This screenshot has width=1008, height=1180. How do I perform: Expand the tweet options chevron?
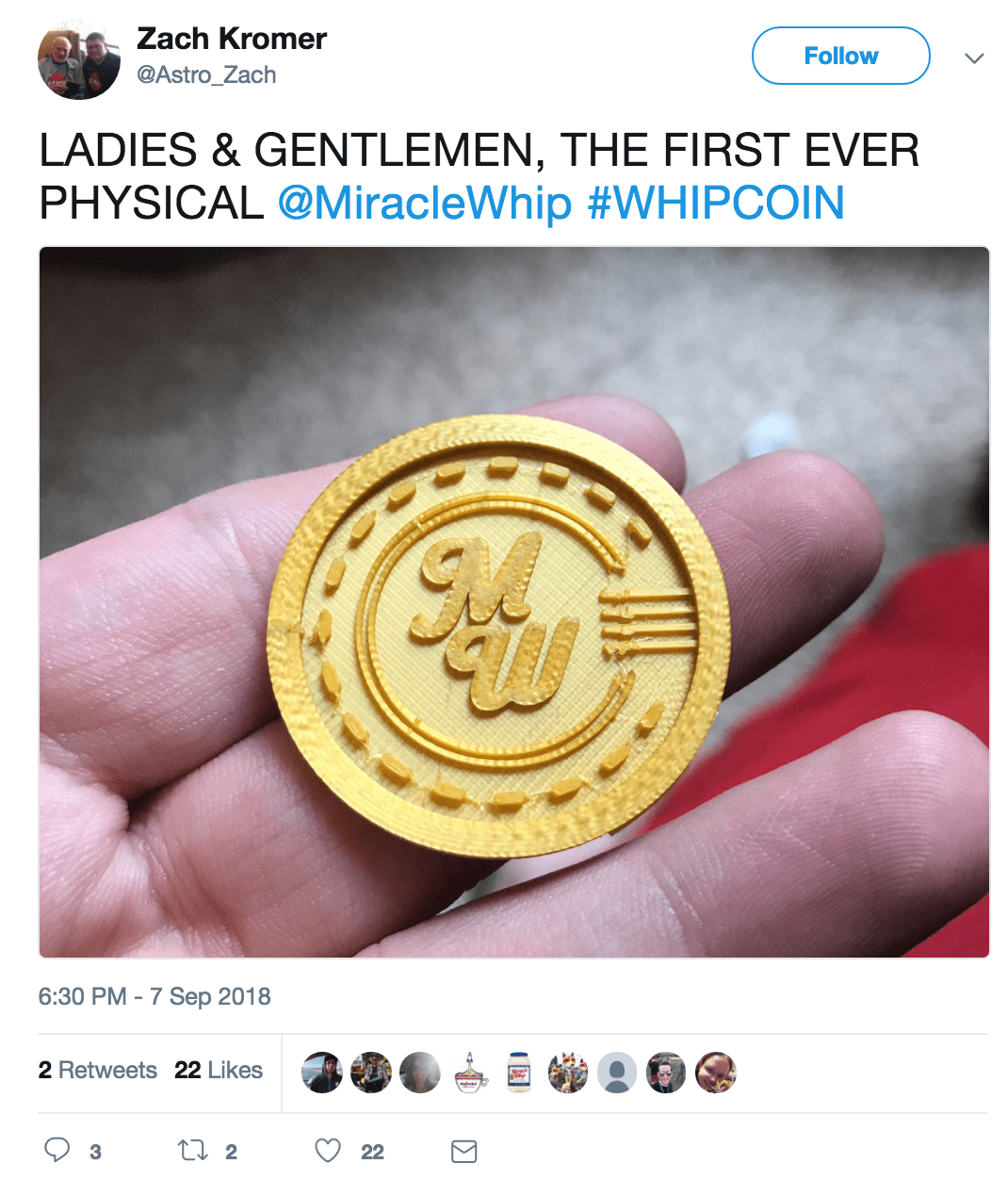(974, 57)
